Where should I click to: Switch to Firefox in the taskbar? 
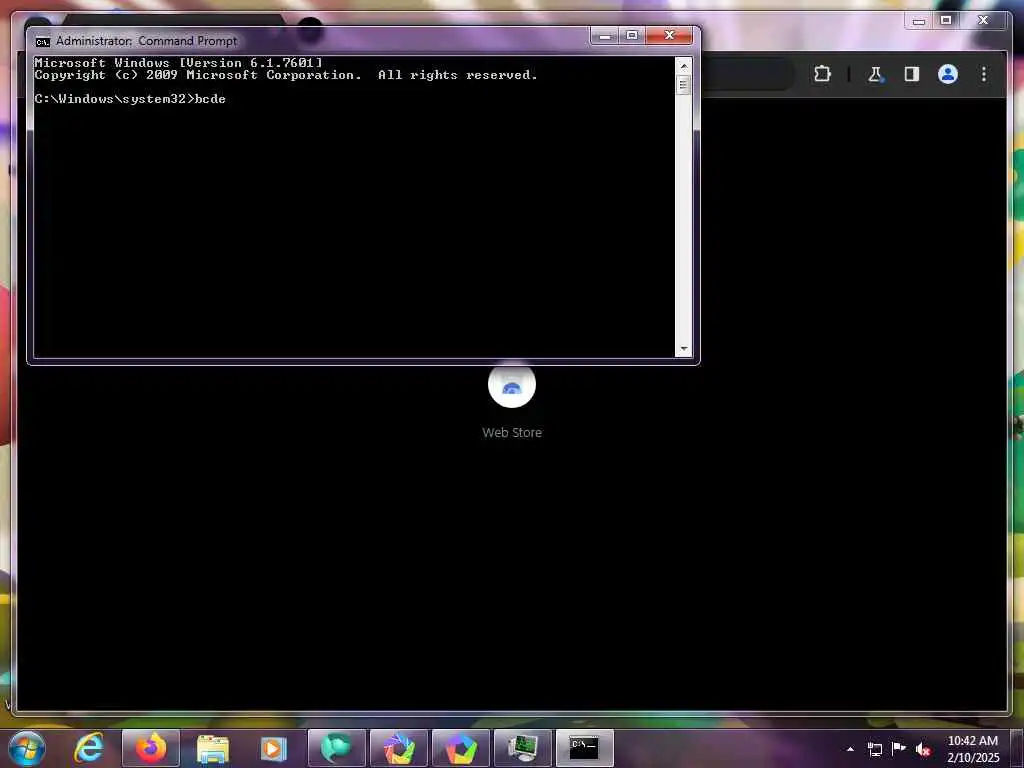pos(151,748)
